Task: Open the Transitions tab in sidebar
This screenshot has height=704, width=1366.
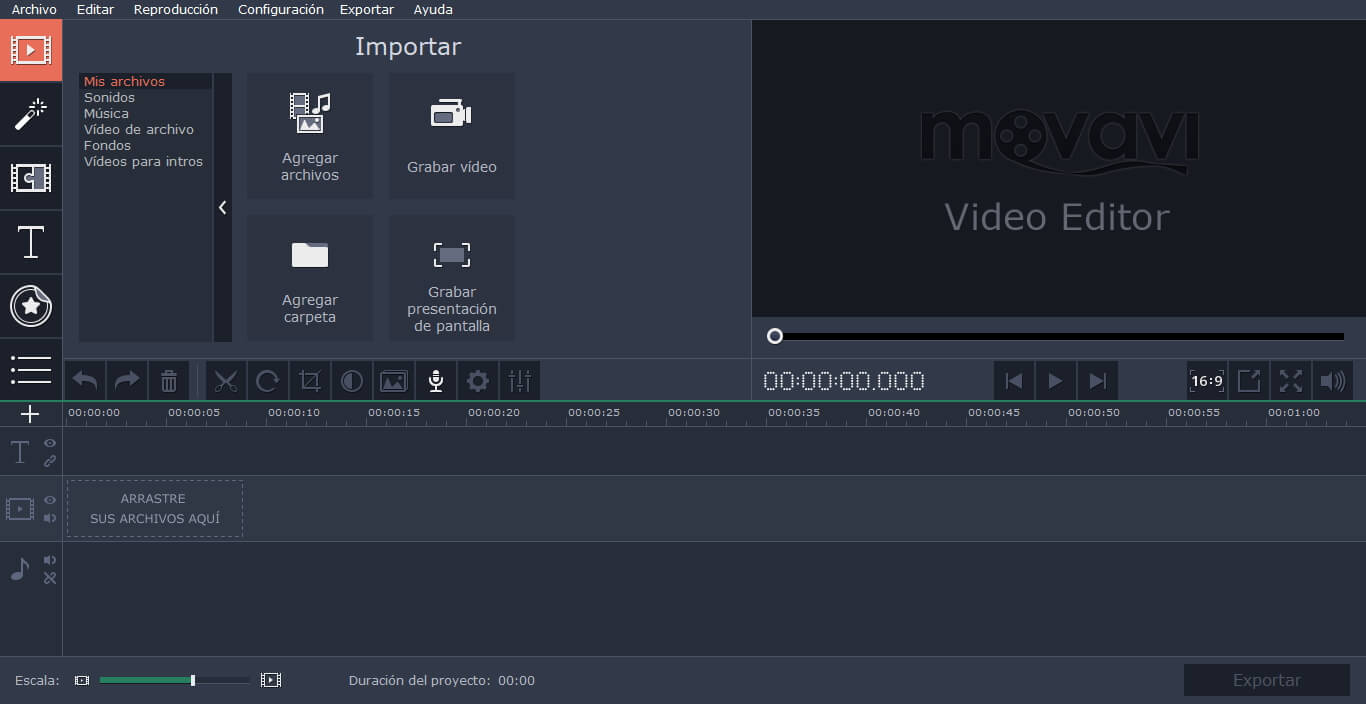Action: click(31, 178)
